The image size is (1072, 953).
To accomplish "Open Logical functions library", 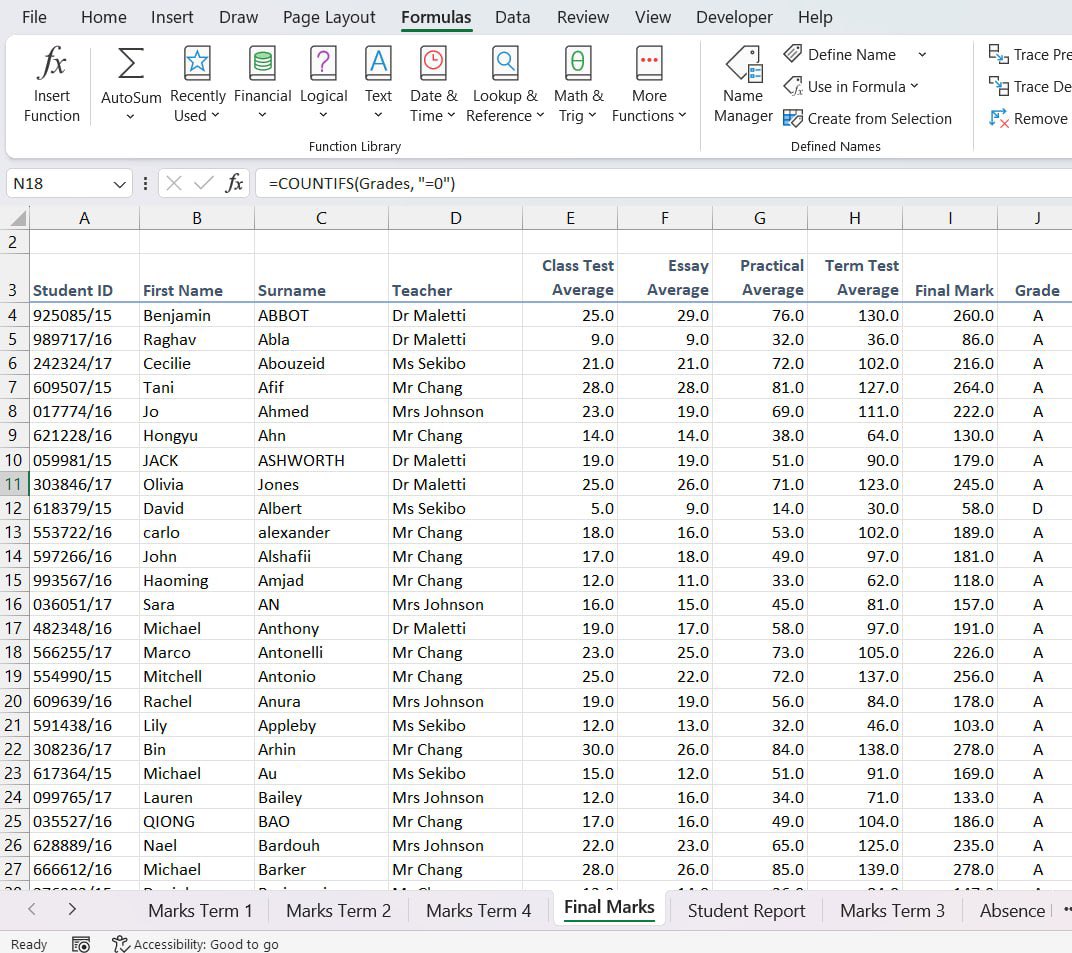I will pyautogui.click(x=323, y=85).
